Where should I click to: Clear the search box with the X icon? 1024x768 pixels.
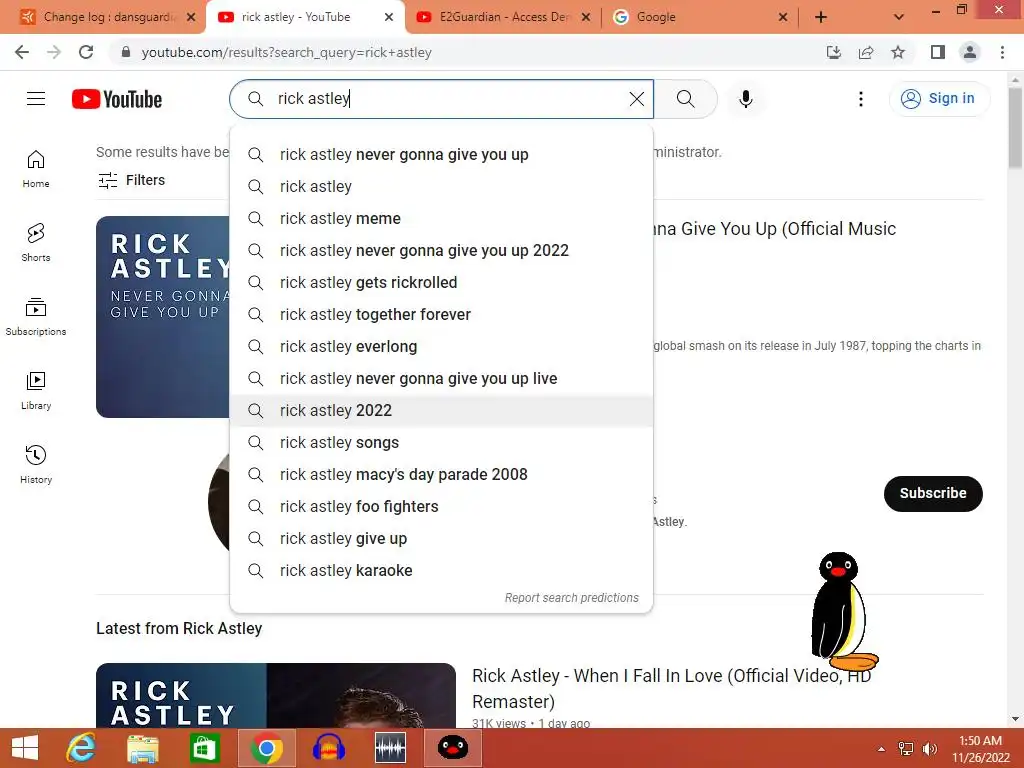(637, 99)
